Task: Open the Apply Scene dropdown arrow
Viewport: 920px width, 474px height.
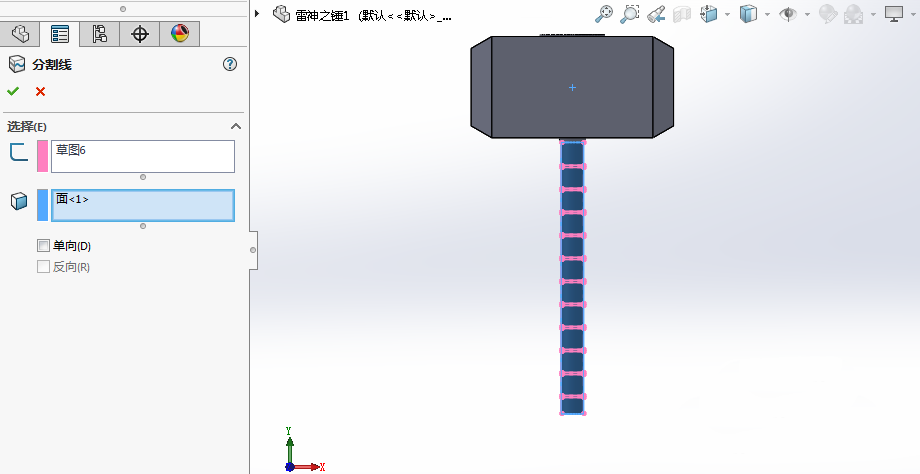Action: [873, 14]
